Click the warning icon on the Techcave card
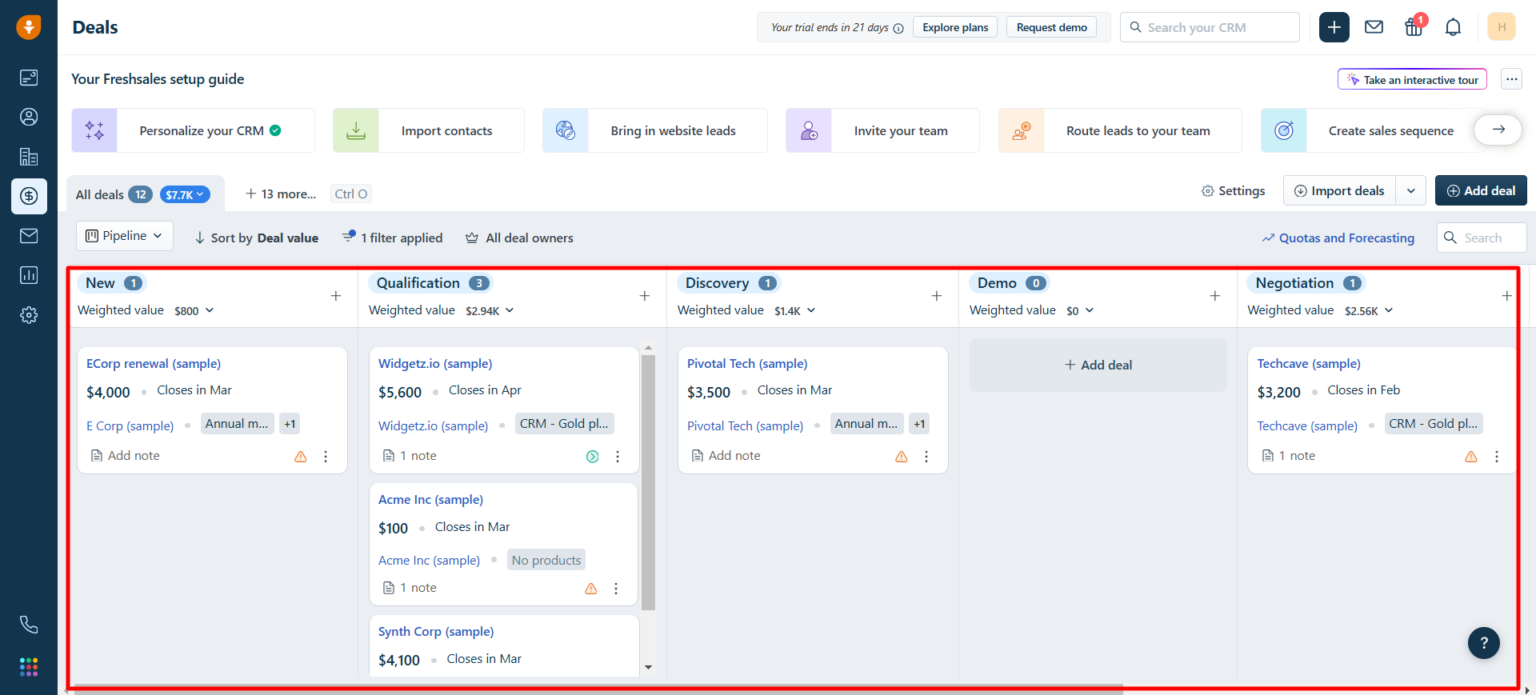 [1471, 456]
